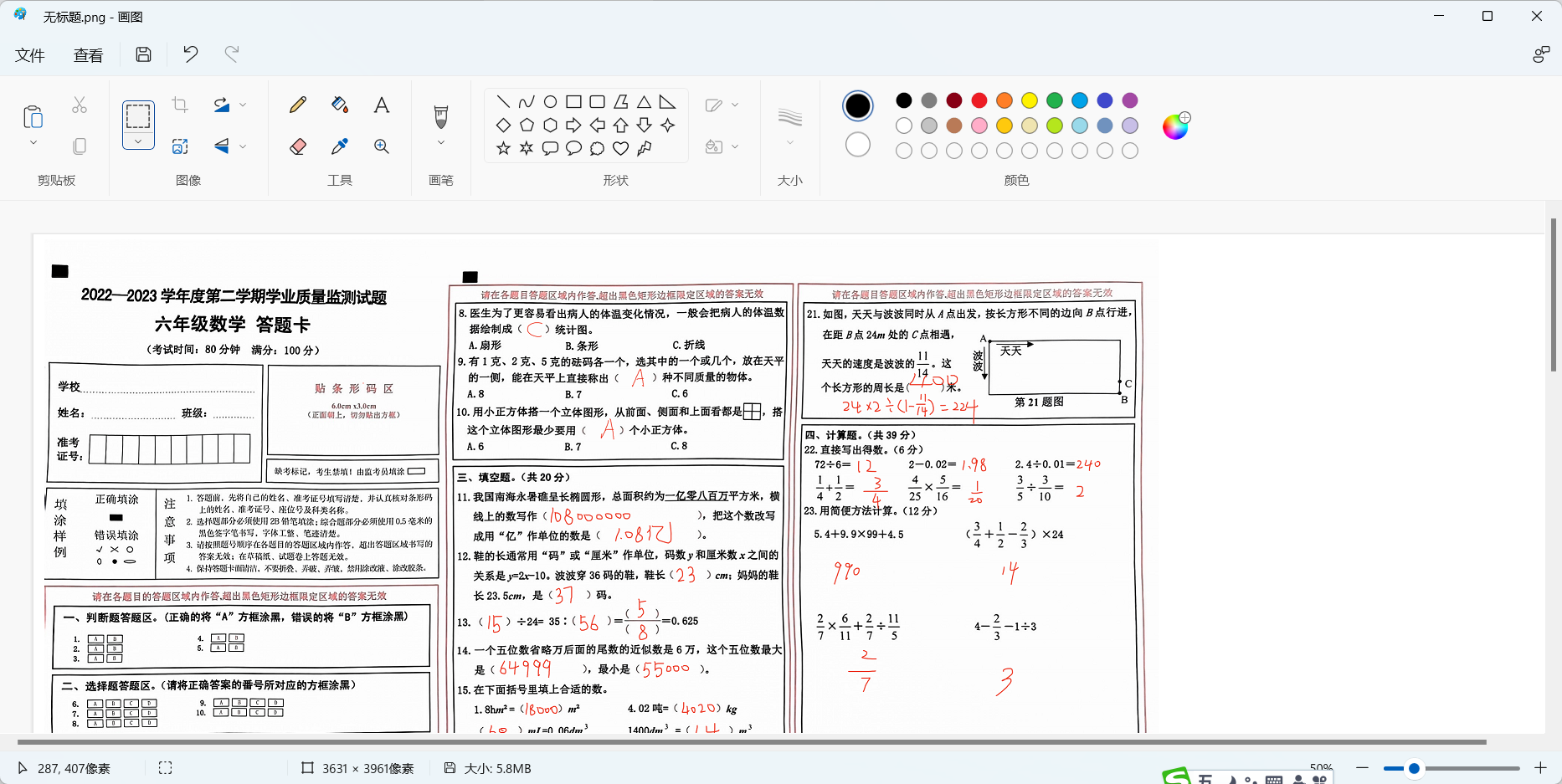This screenshot has height=784, width=1562.
Task: Choose the five-point star shape
Action: [503, 148]
